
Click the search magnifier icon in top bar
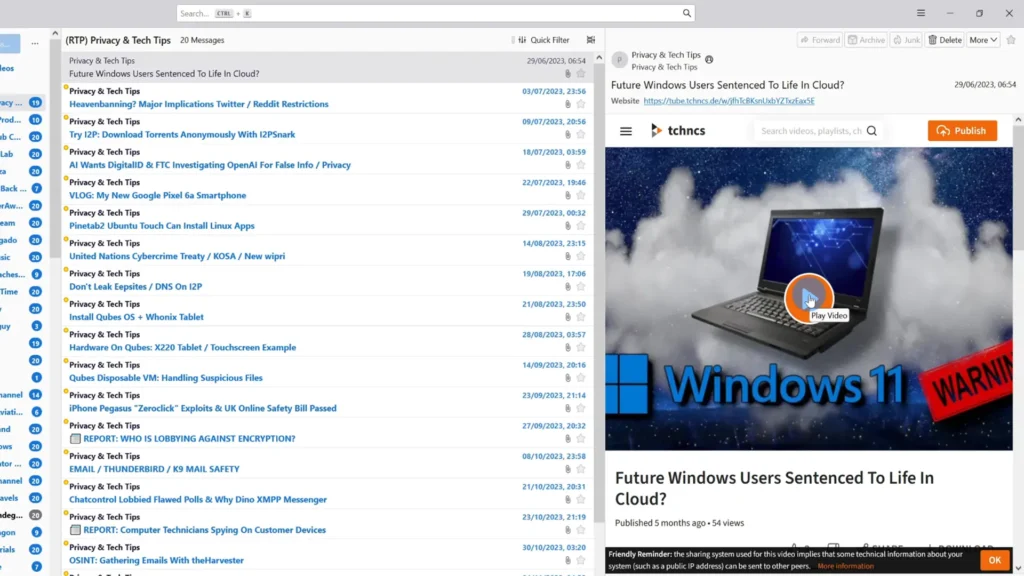click(686, 13)
